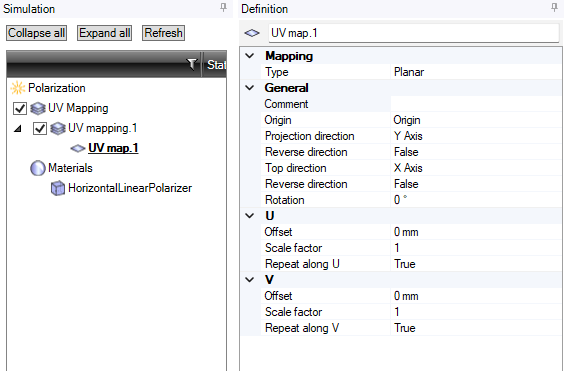The height and width of the screenshot is (371, 564).
Task: Click the Polarization sun icon
Action: [x=18, y=88]
